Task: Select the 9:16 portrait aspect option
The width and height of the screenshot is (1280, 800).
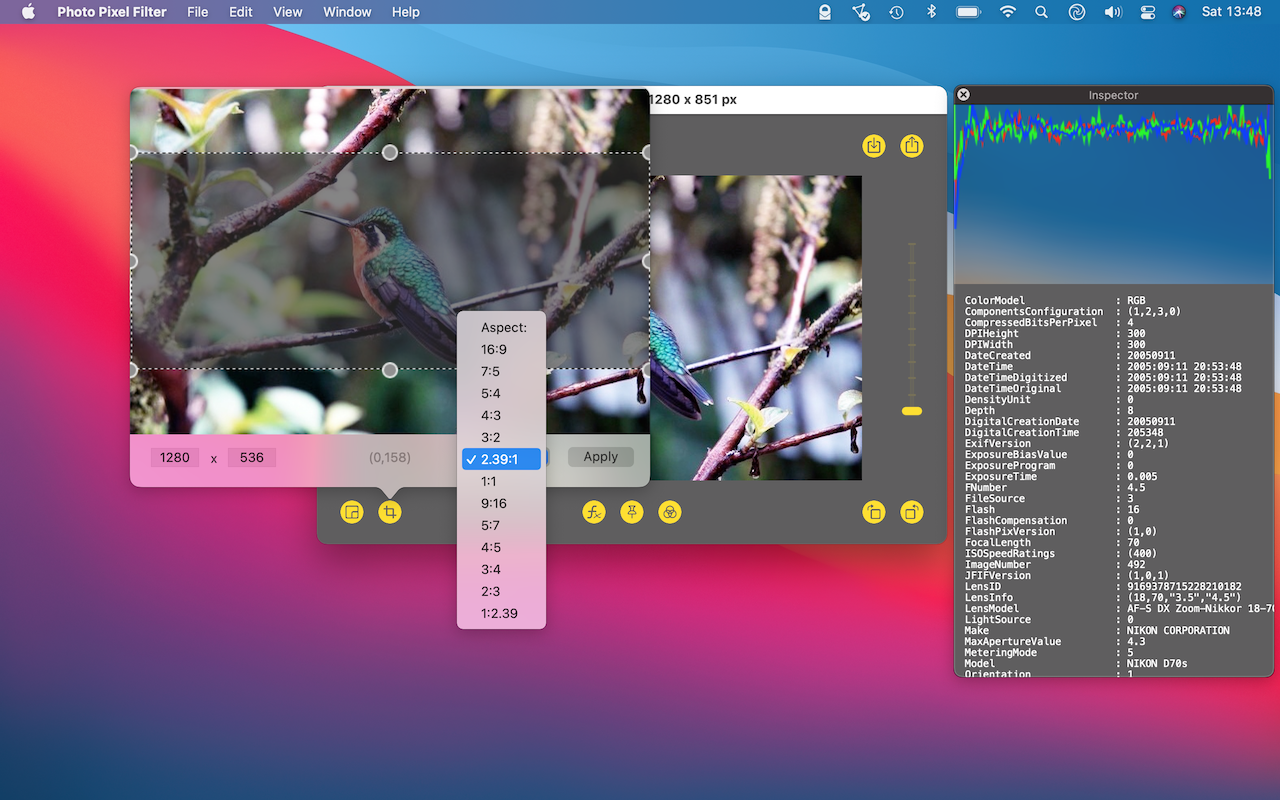Action: pyautogui.click(x=494, y=503)
